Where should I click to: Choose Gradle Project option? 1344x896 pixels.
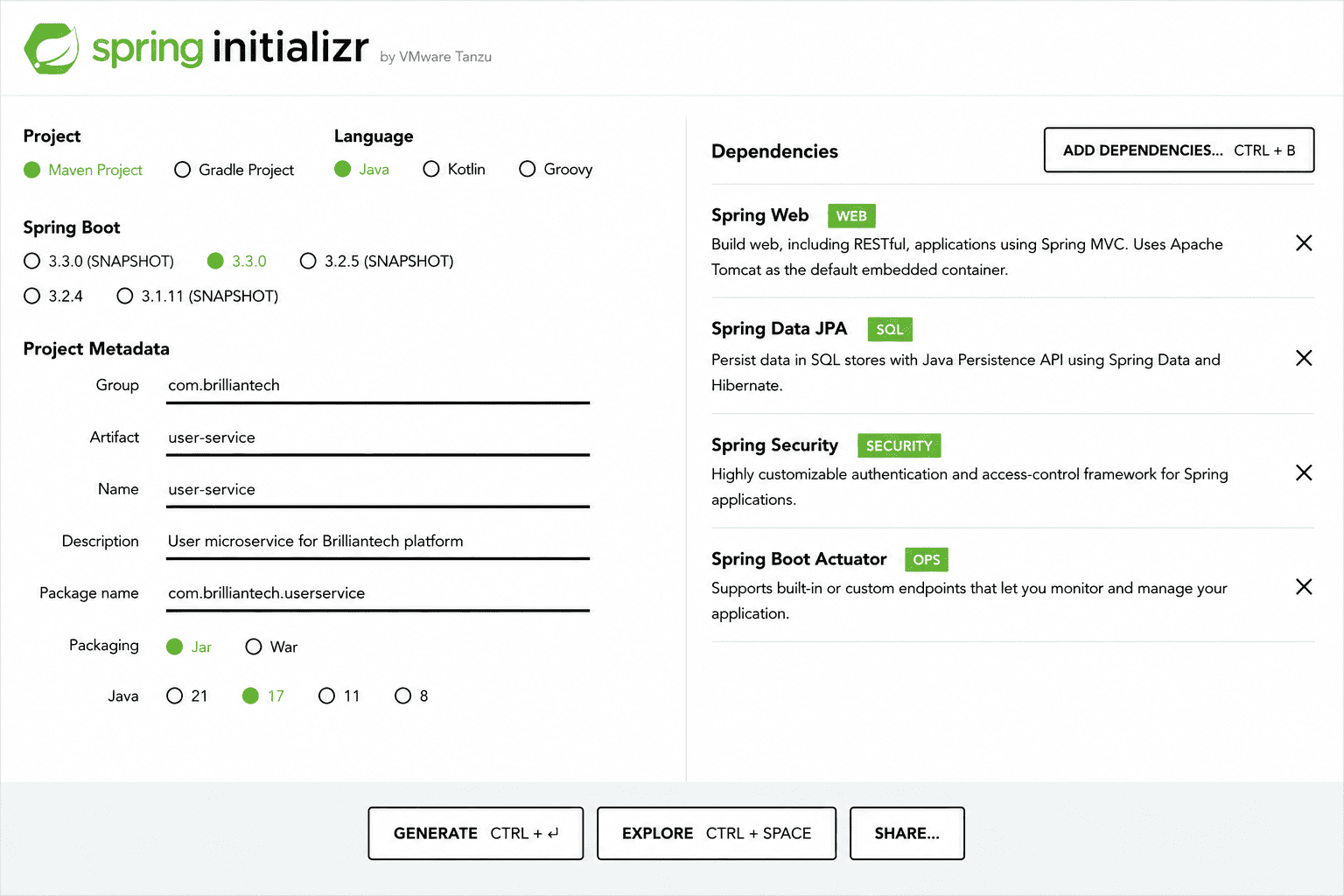[x=234, y=170]
